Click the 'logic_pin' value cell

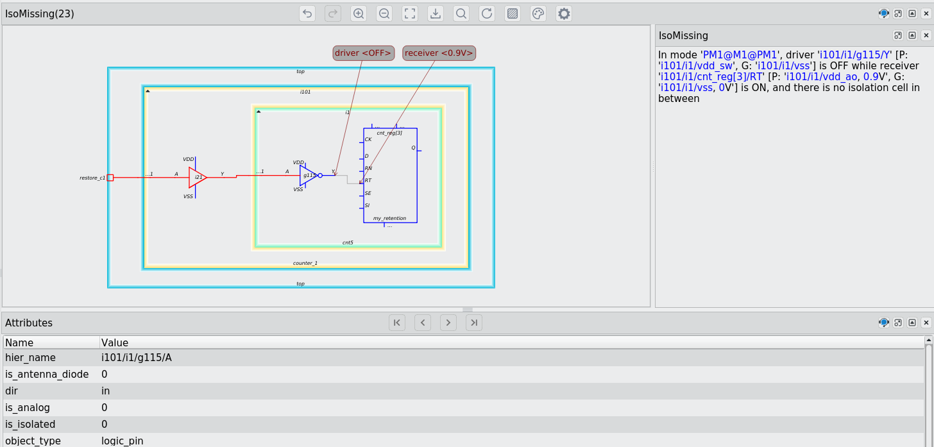click(122, 441)
